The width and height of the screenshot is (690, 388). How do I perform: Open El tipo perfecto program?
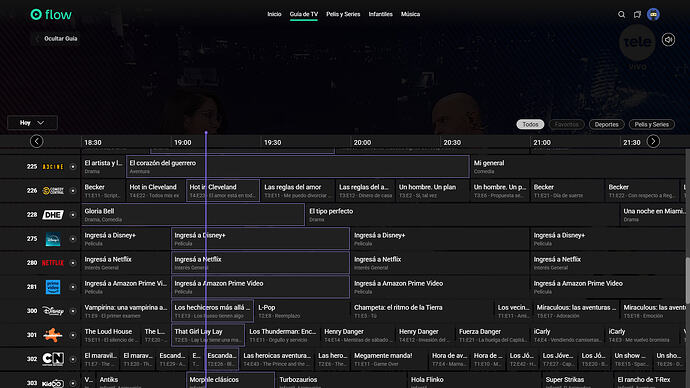click(462, 215)
